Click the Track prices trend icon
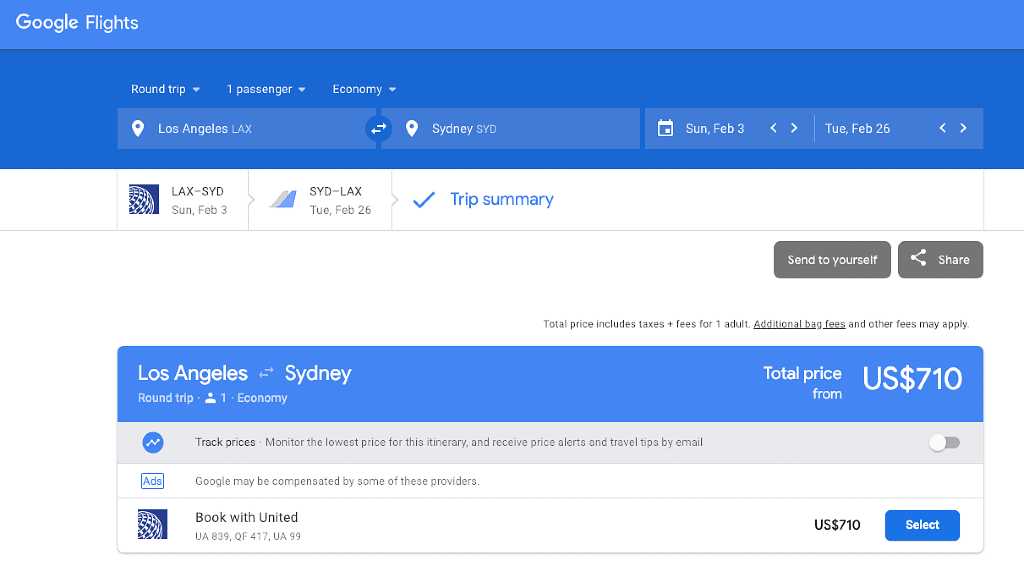Viewport: 1024px width, 561px height. coord(153,443)
